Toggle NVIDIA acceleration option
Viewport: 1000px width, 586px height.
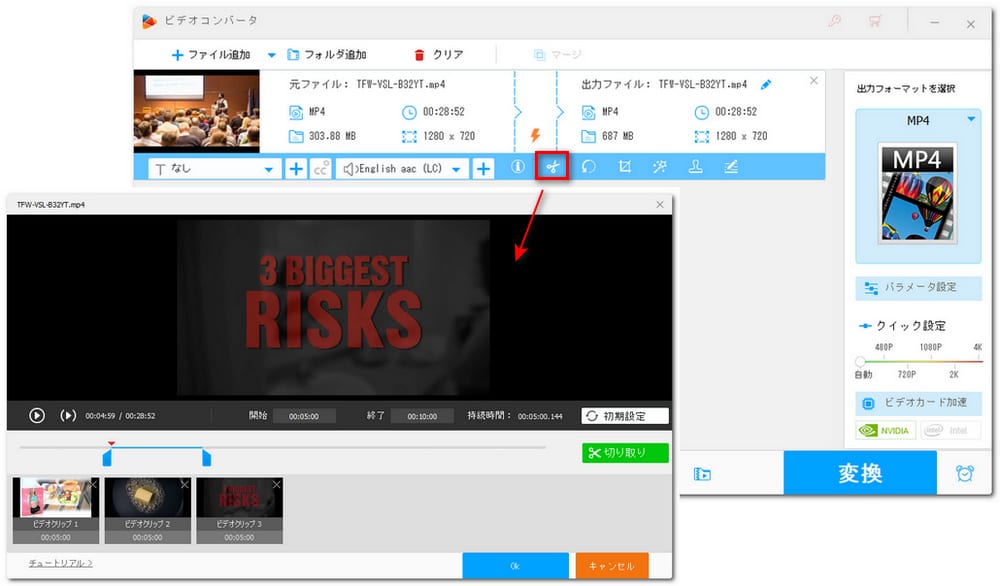(x=885, y=430)
